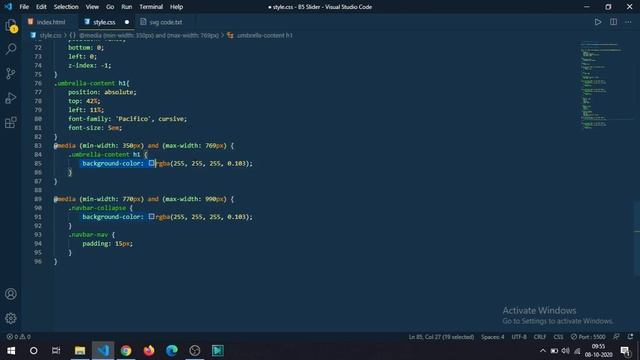
Task: Launch Firefox from taskbar
Action: (149, 351)
